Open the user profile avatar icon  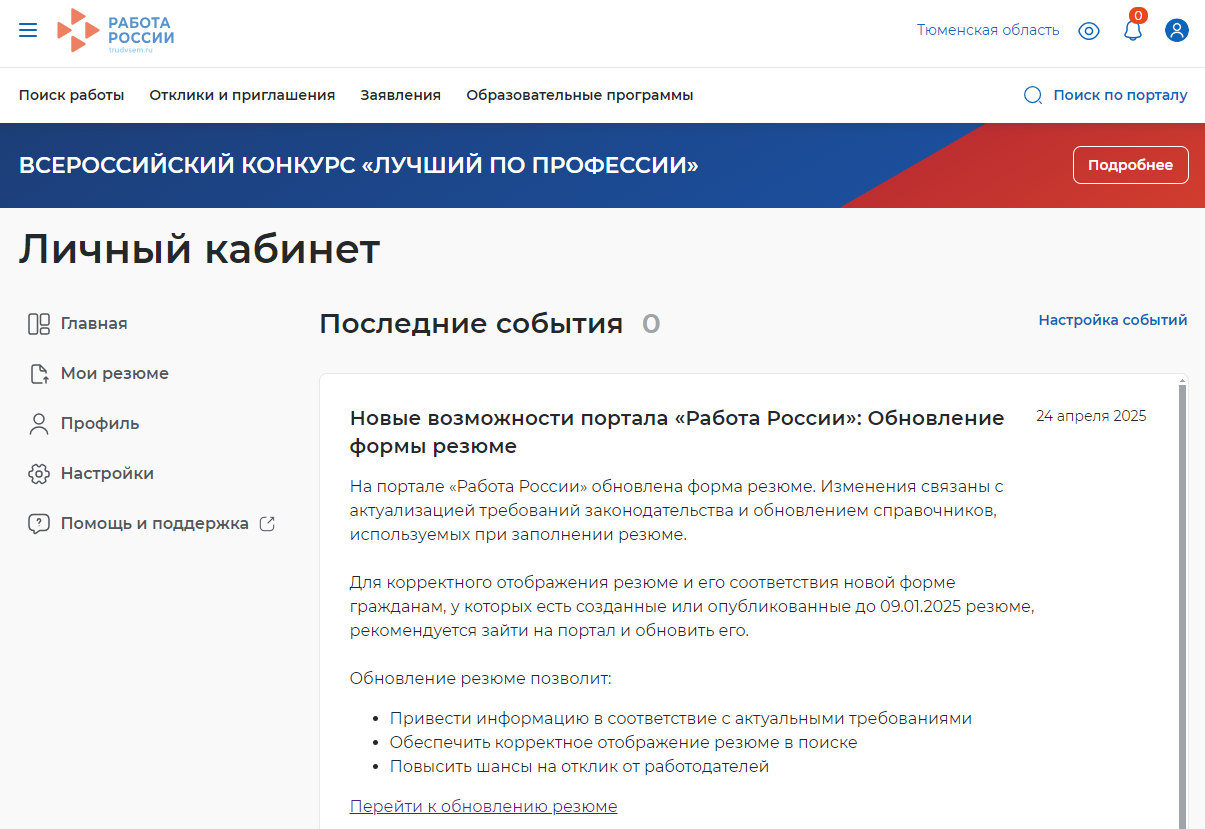click(1176, 30)
